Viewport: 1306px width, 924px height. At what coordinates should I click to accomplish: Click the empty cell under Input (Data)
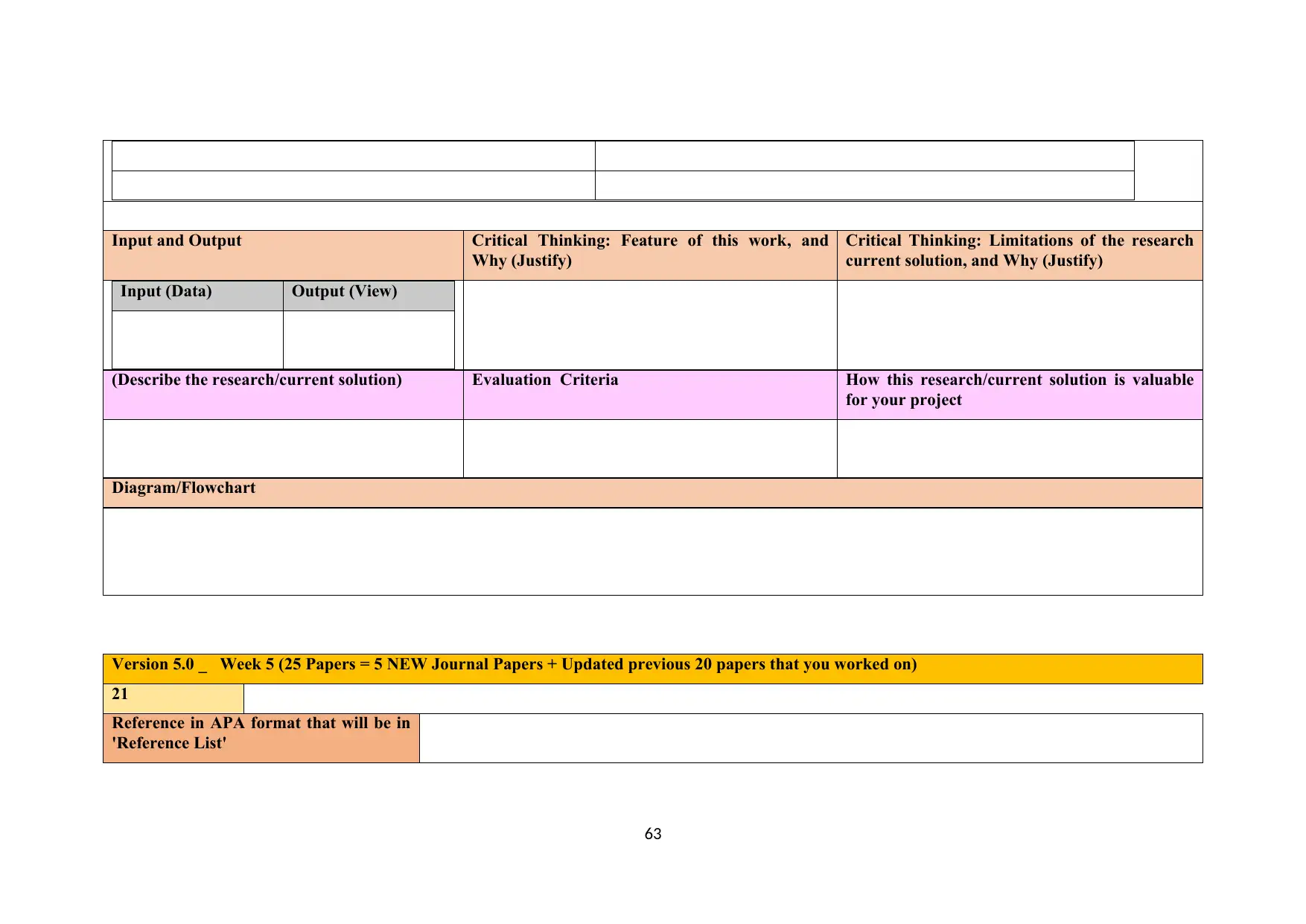point(197,340)
